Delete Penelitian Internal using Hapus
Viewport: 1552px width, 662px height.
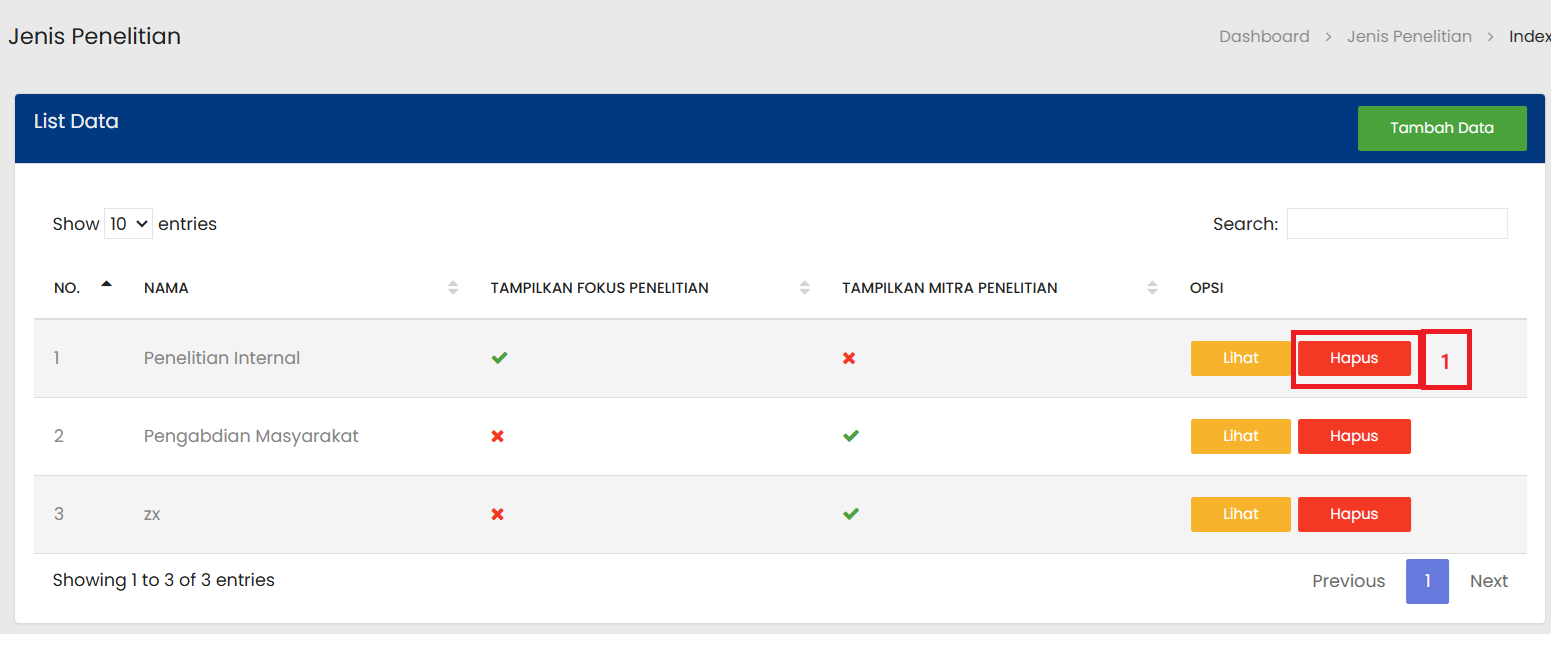point(1354,358)
